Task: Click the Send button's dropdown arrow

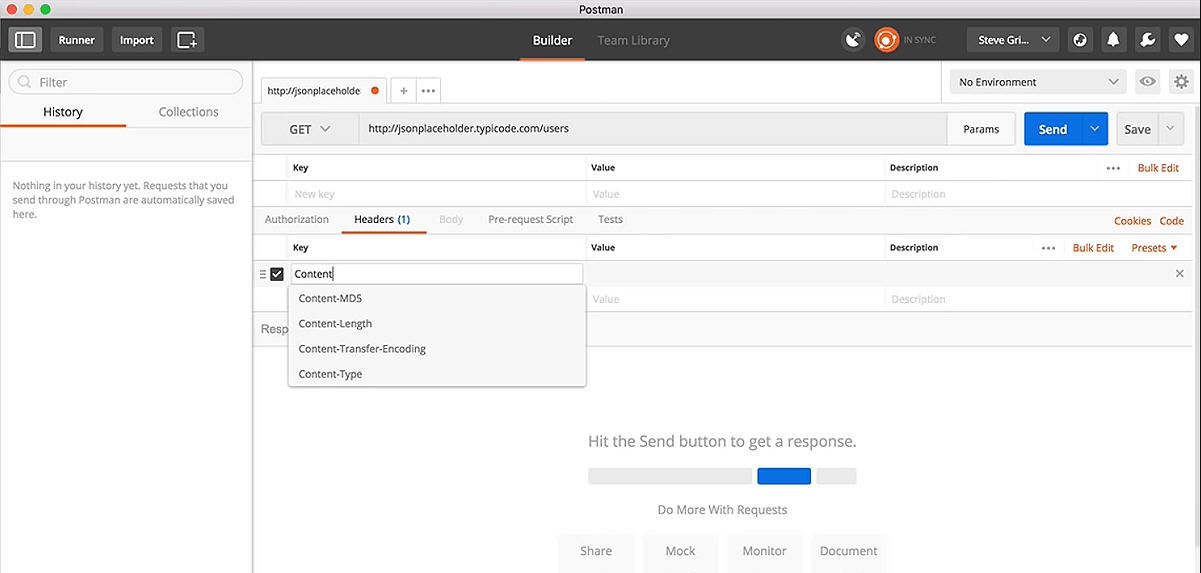Action: (1095, 129)
